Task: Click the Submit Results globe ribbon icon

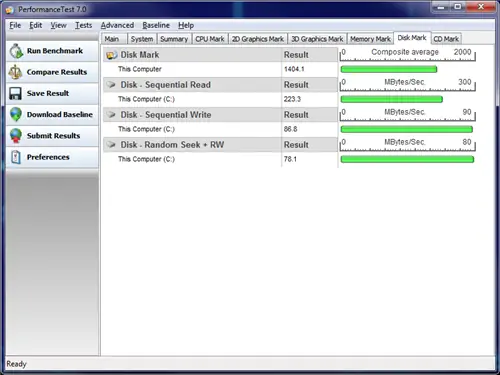Action: coord(16,136)
